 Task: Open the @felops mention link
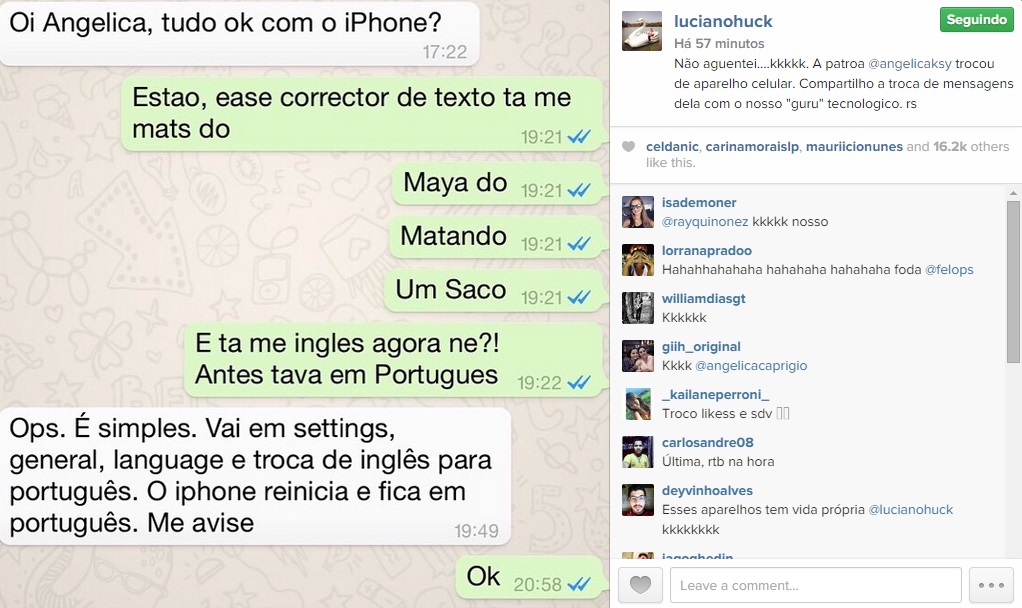point(949,270)
